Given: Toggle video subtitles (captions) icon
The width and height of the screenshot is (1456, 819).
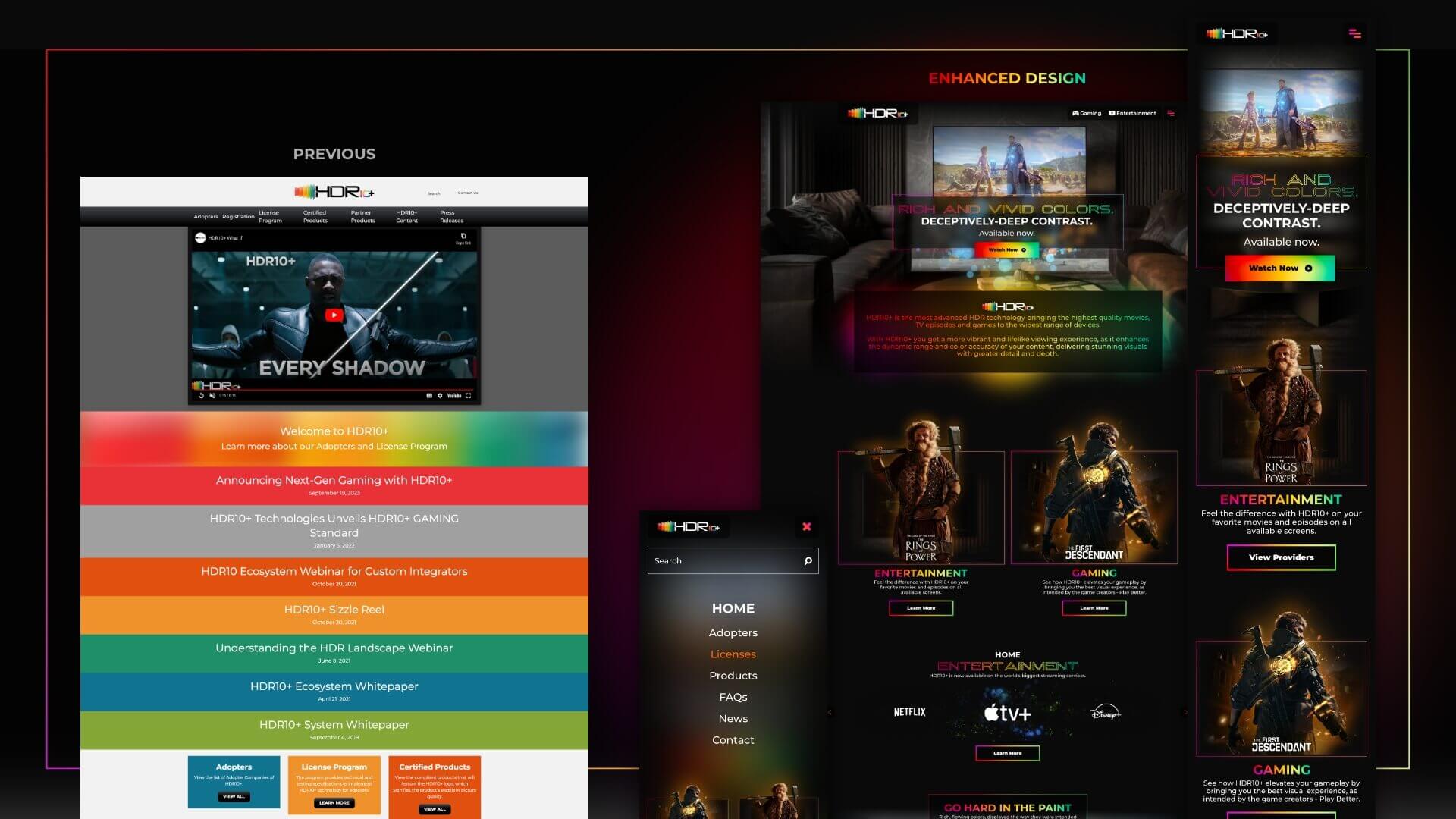Looking at the screenshot, I should pos(429,395).
